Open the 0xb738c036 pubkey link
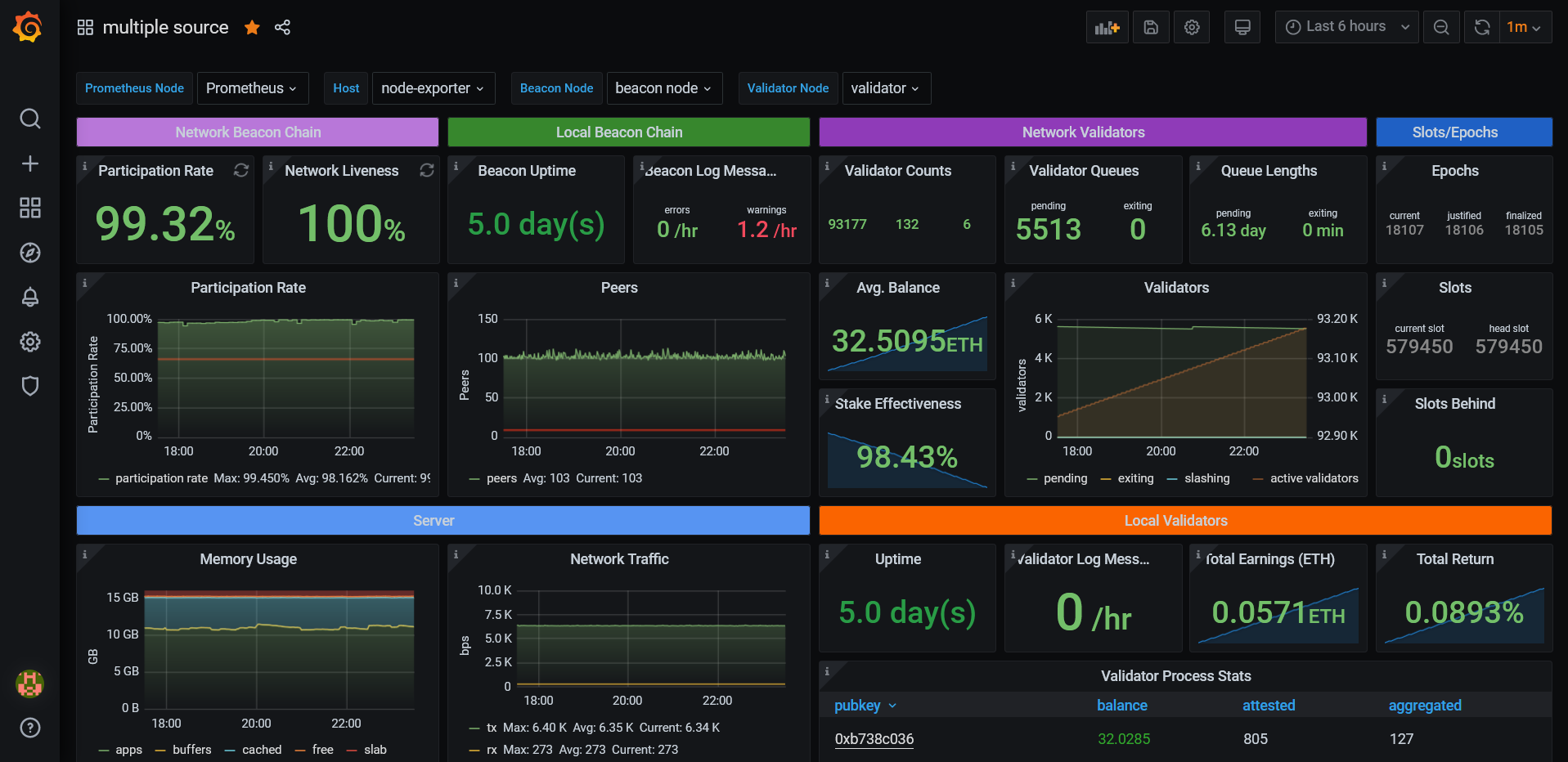 point(874,739)
